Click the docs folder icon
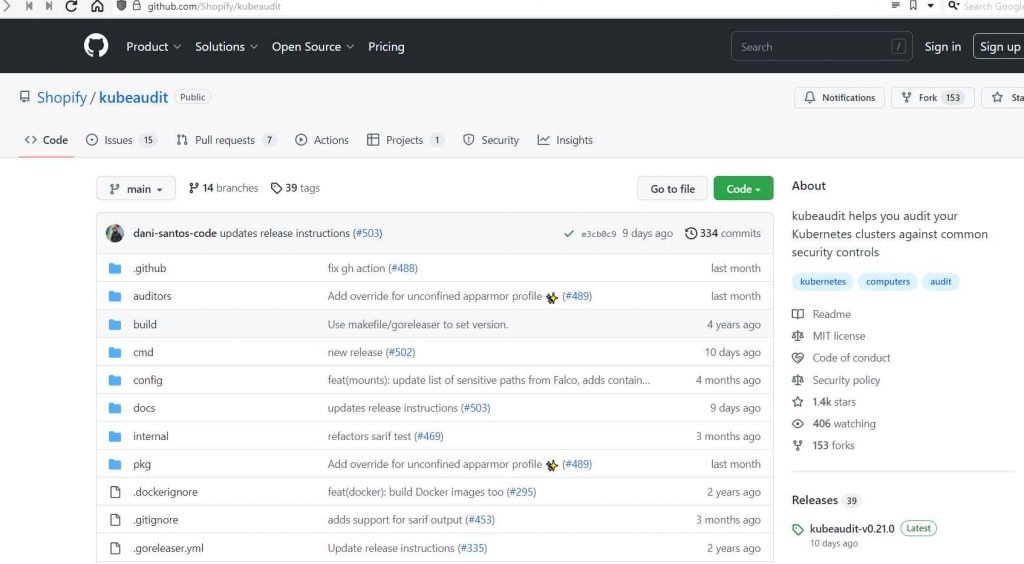The height and width of the screenshot is (564, 1024). (x=115, y=408)
